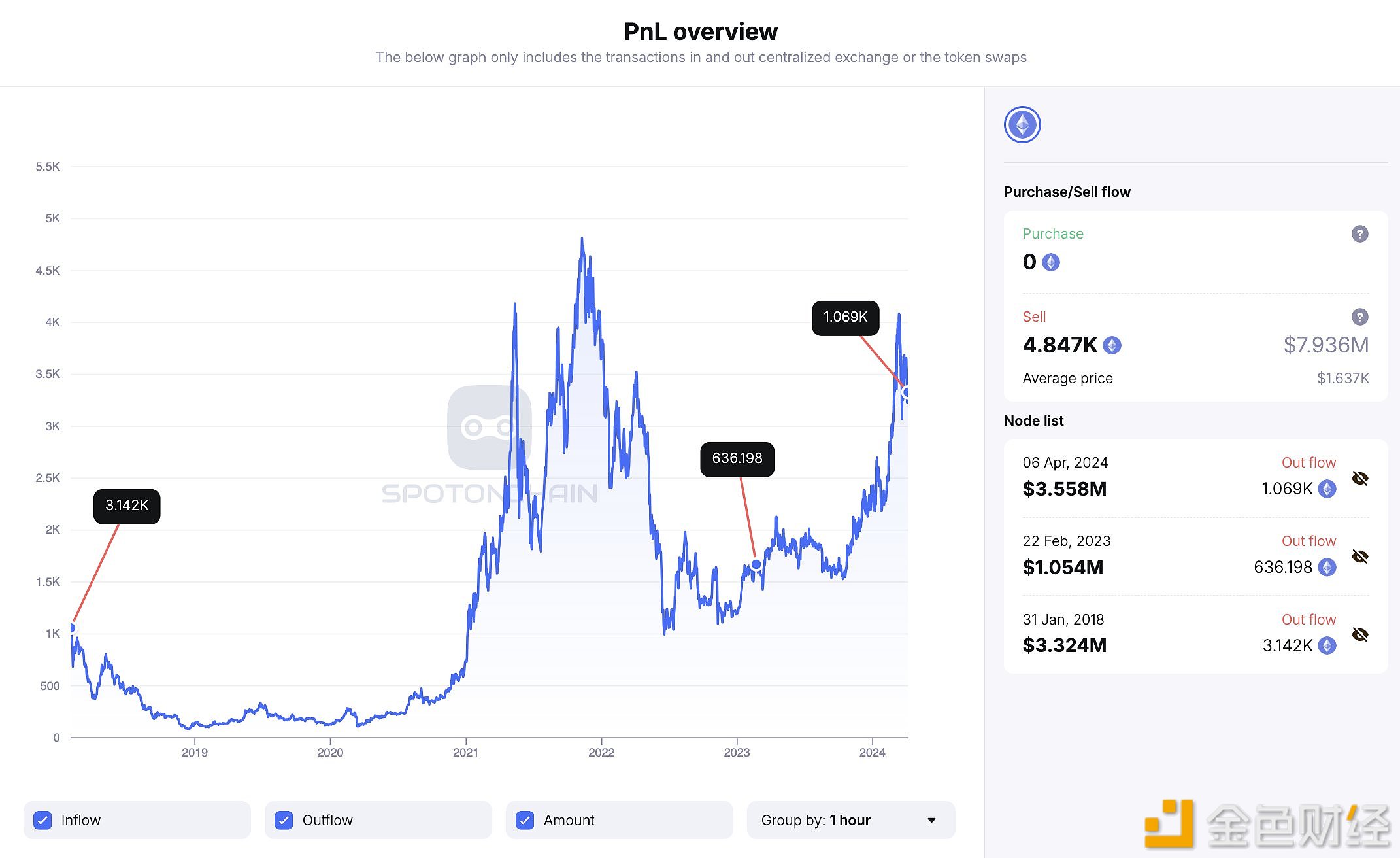Click the Sell help question mark icon
The width and height of the screenshot is (1400, 858).
[1359, 317]
